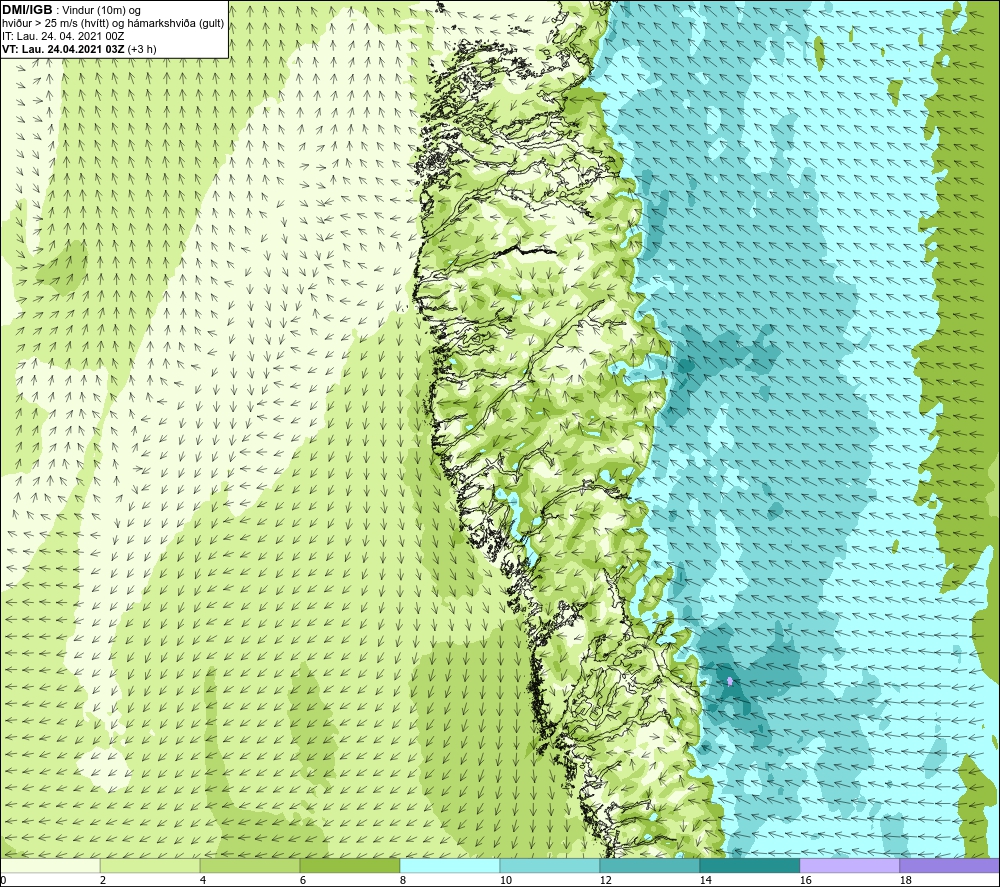The image size is (1000, 887).
Task: Select the violet legend swatch above 18 m/s
Action: pyautogui.click(x=949, y=865)
